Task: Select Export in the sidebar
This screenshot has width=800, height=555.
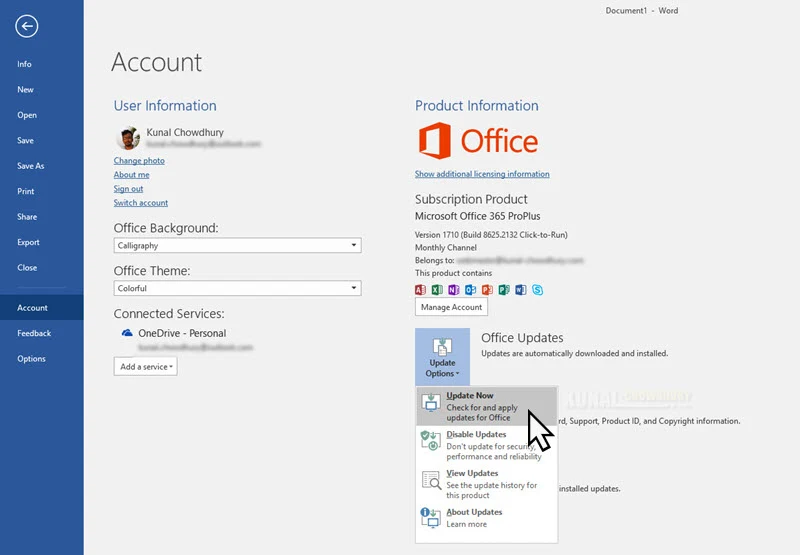Action: [29, 242]
